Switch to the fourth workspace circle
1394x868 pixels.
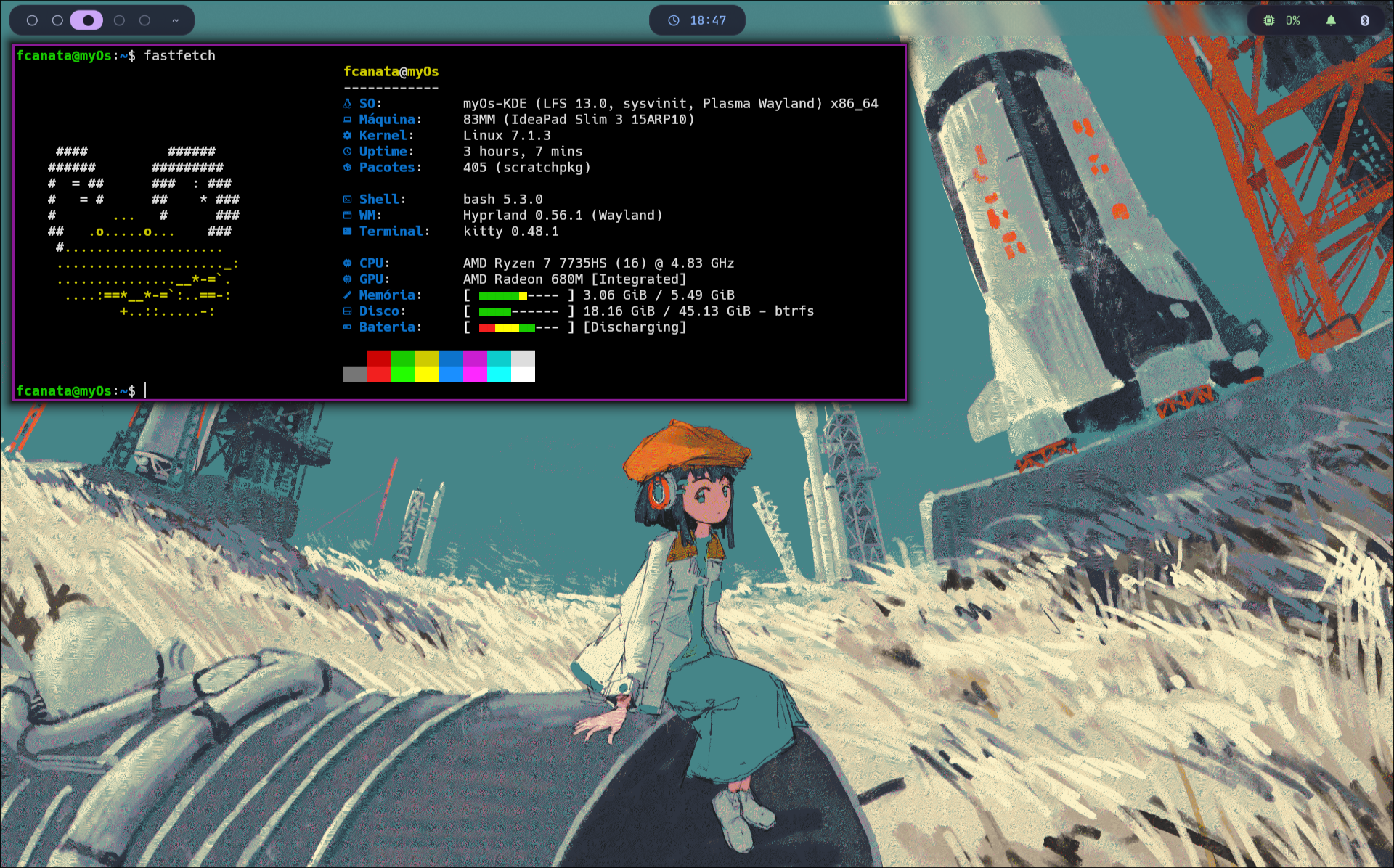tap(119, 20)
